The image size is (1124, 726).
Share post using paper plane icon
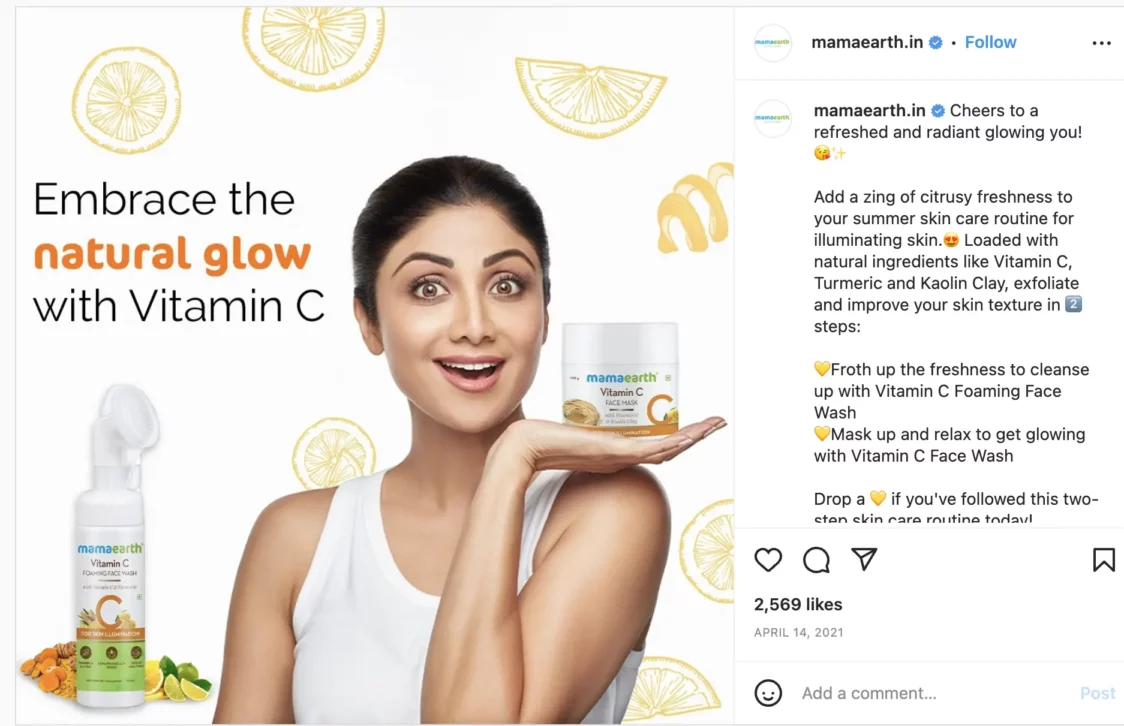coord(865,559)
